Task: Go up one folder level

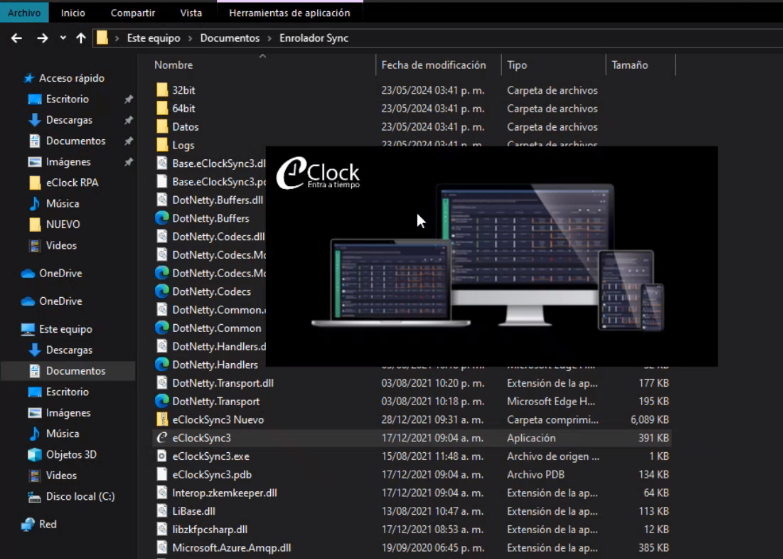Action: [x=81, y=38]
